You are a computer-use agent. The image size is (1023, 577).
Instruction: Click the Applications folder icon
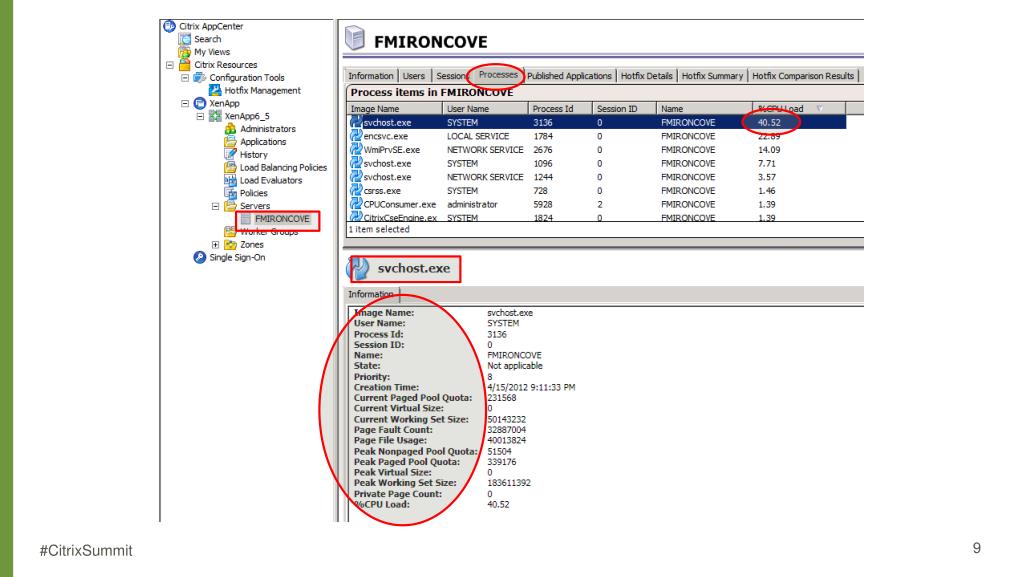click(230, 142)
